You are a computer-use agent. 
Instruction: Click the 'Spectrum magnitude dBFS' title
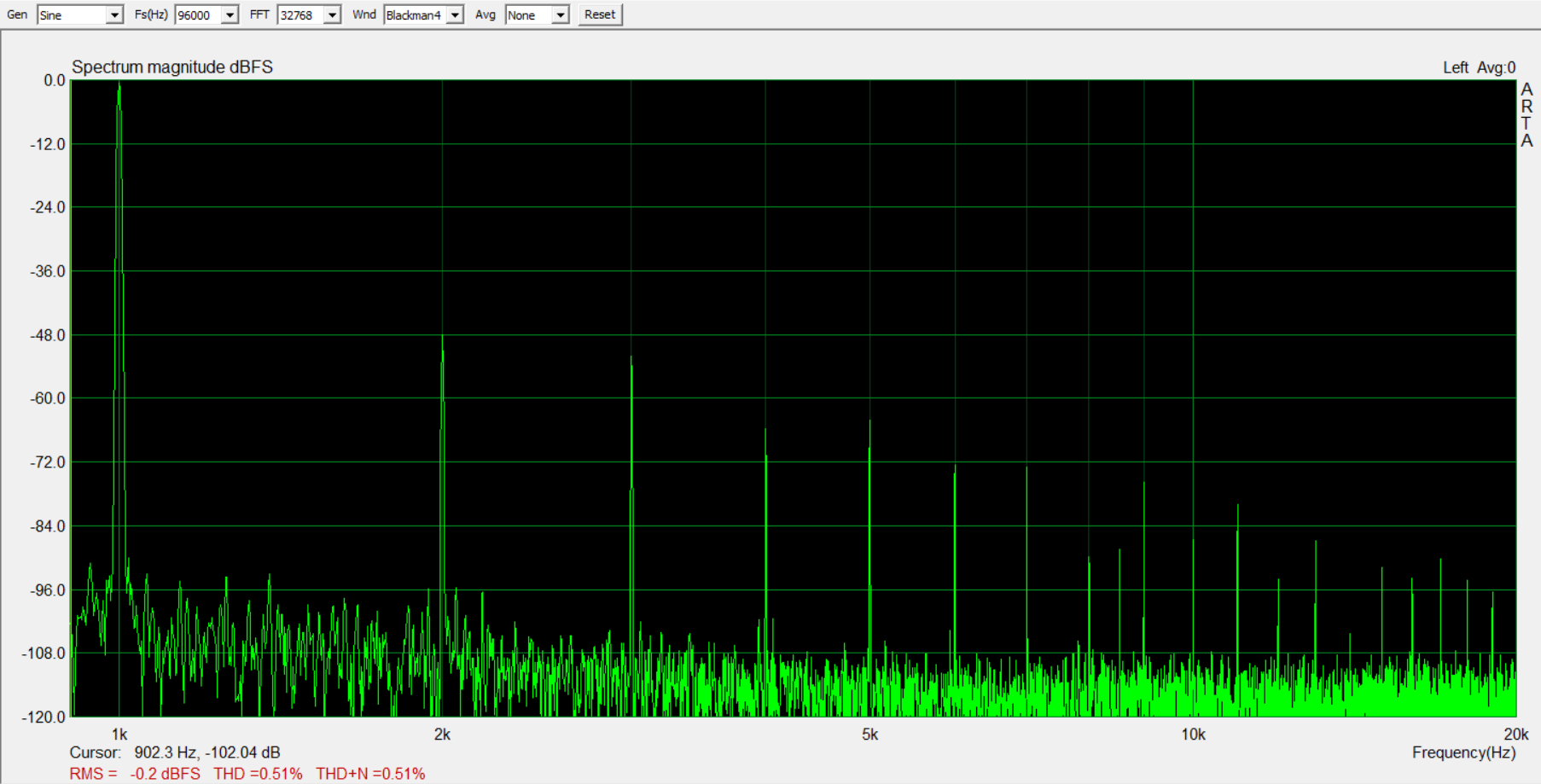click(172, 67)
